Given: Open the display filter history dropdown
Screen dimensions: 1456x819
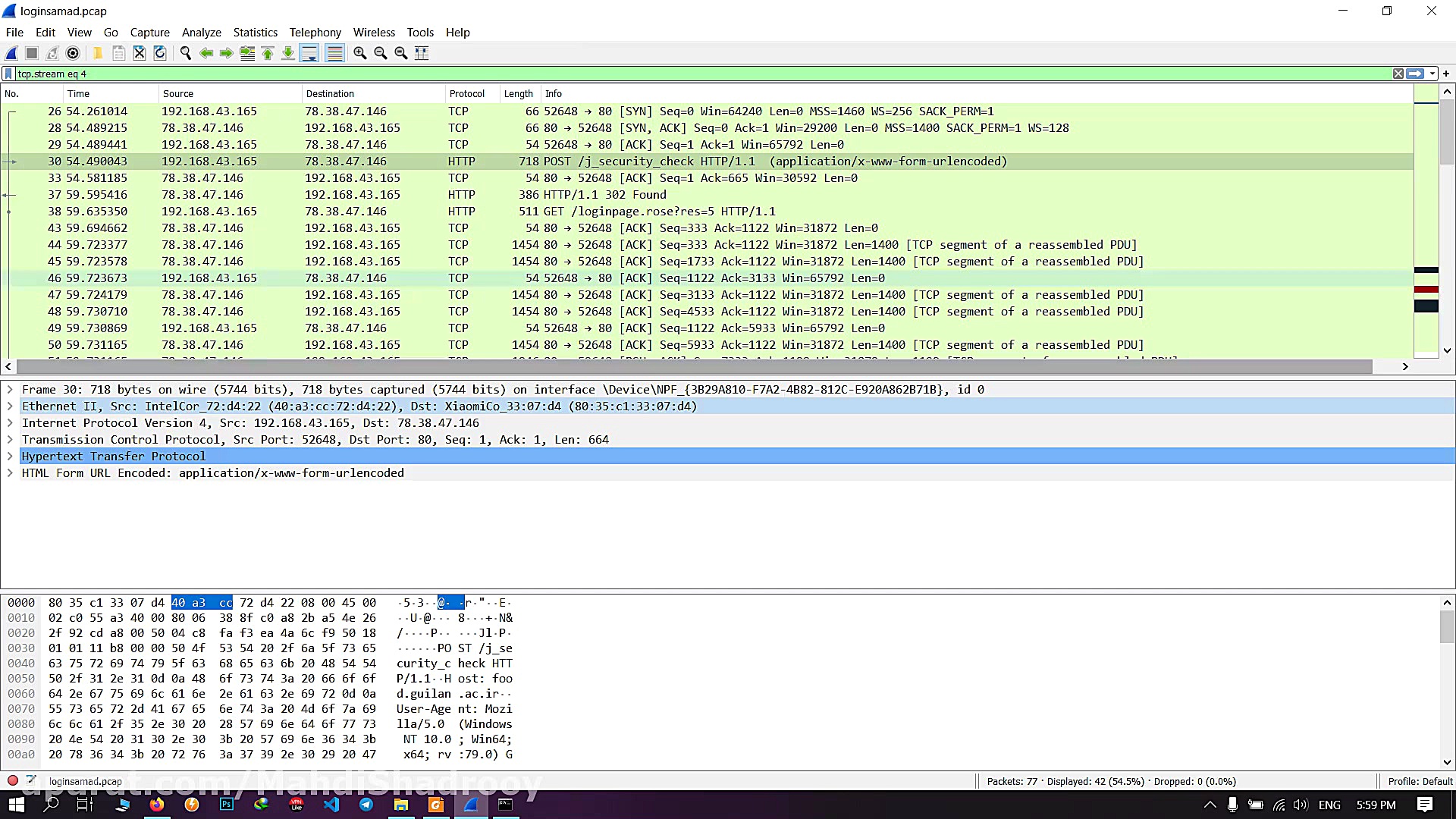Looking at the screenshot, I should pyautogui.click(x=1432, y=74).
